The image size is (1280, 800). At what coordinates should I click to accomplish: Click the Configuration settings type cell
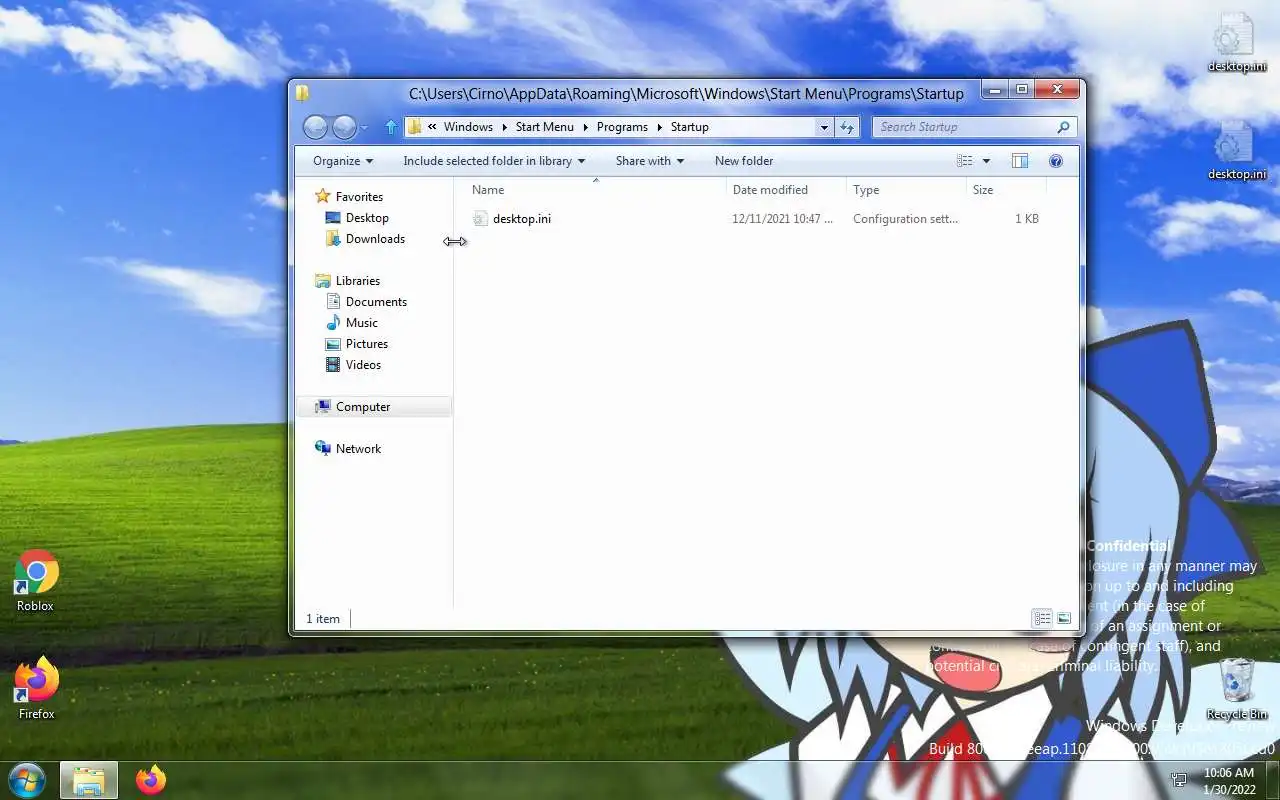(x=905, y=219)
